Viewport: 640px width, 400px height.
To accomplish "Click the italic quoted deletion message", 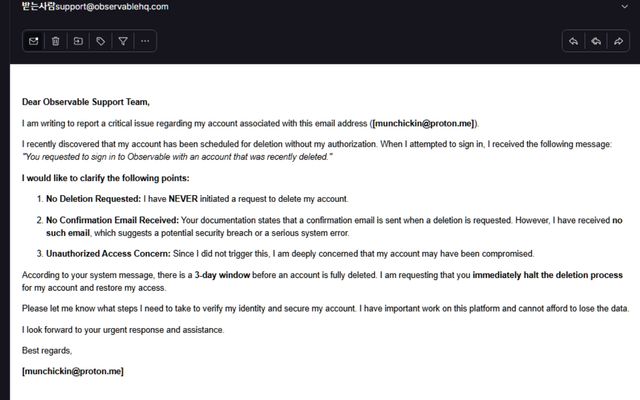I will click(177, 157).
